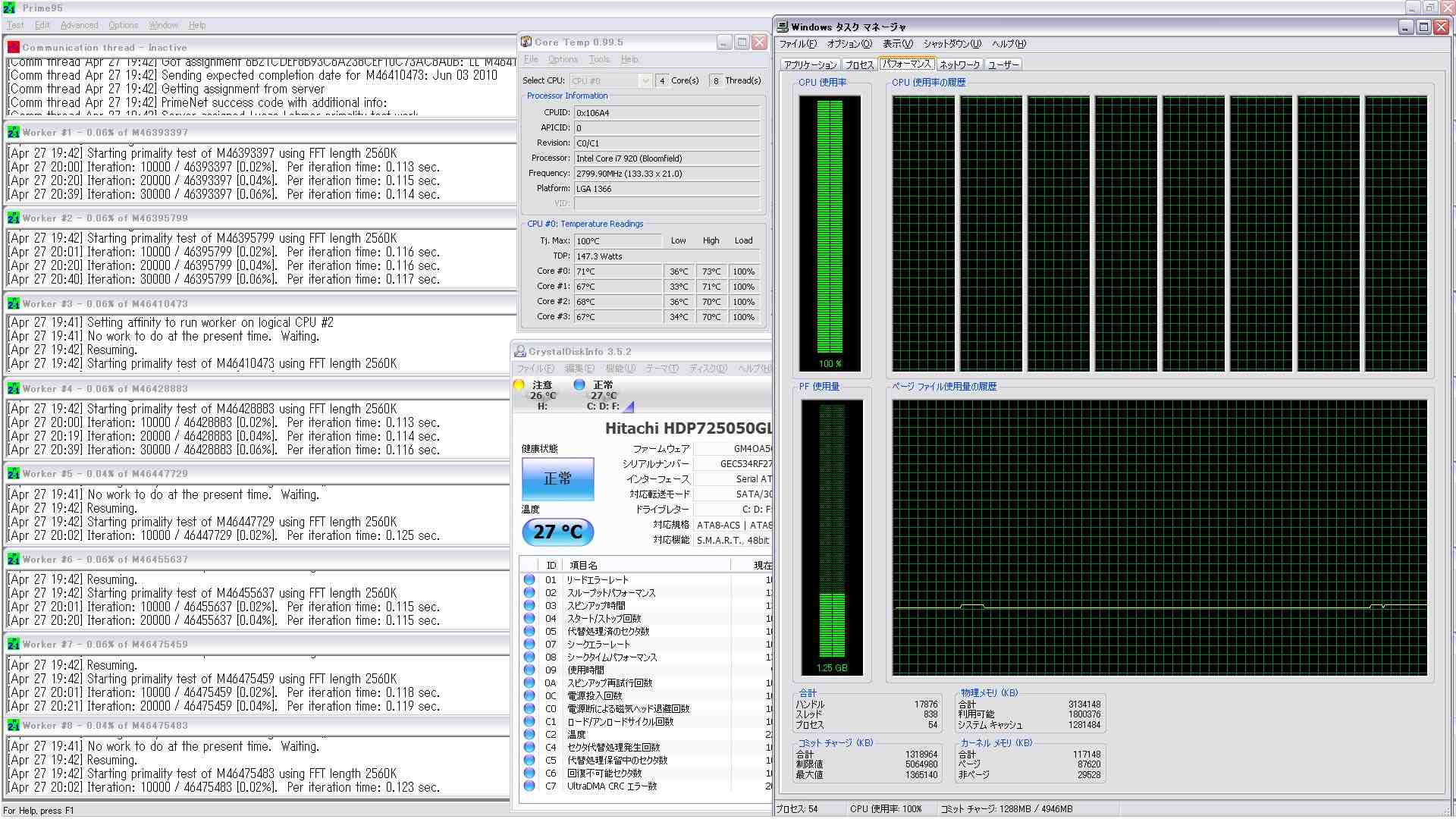
Task: Open Core Temp Tools menu
Action: pos(599,59)
